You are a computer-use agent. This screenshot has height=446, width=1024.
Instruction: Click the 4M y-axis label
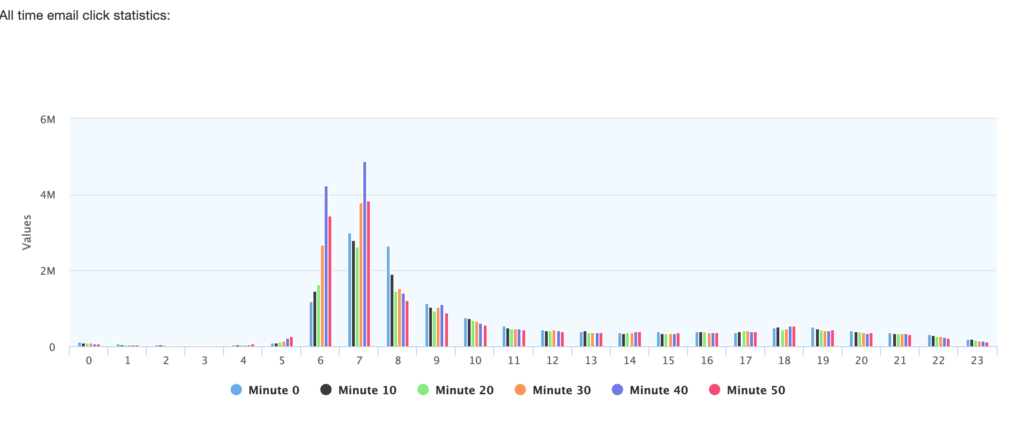(x=48, y=195)
